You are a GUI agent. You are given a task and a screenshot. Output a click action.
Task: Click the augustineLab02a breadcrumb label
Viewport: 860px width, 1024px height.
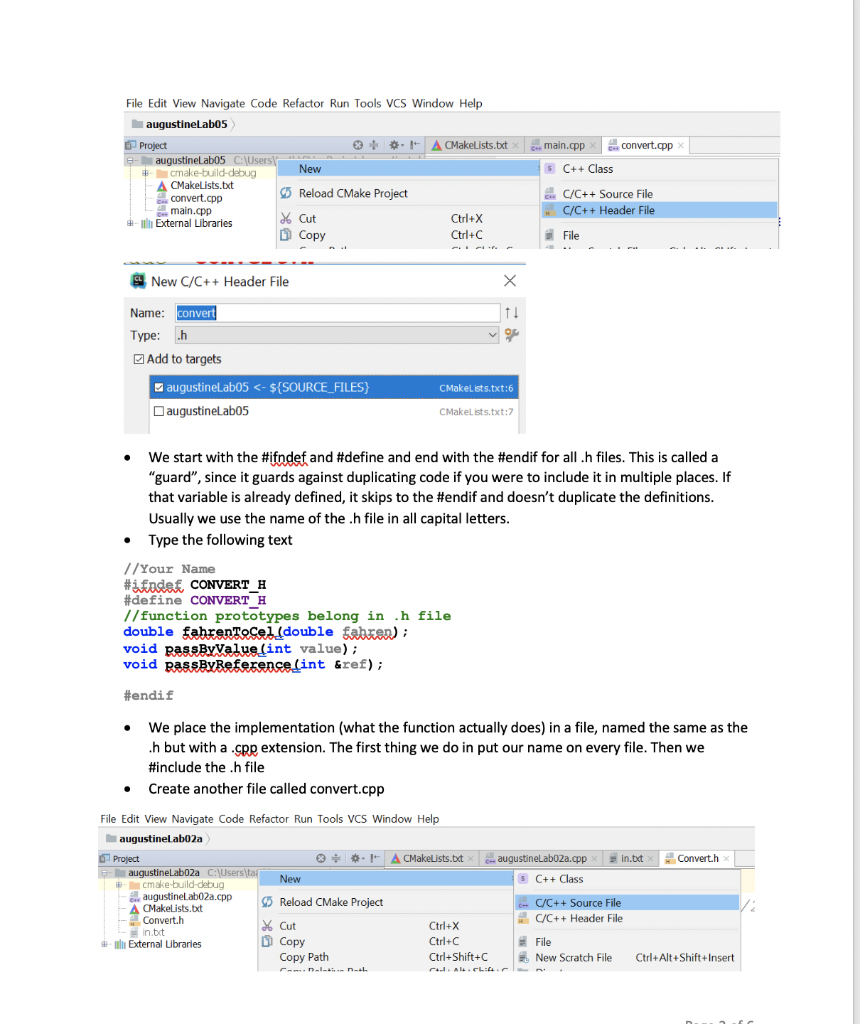(x=161, y=839)
